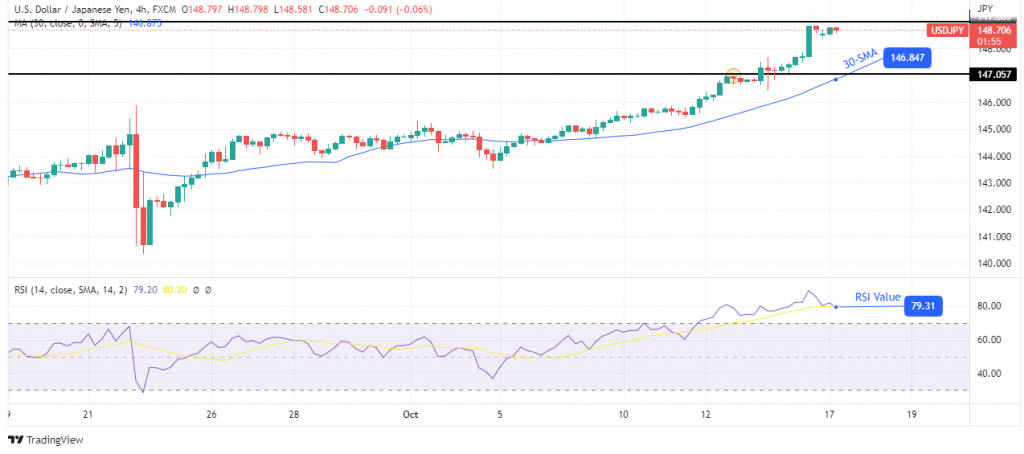
Task: Click the 140.000 price axis label
Action: [x=993, y=264]
